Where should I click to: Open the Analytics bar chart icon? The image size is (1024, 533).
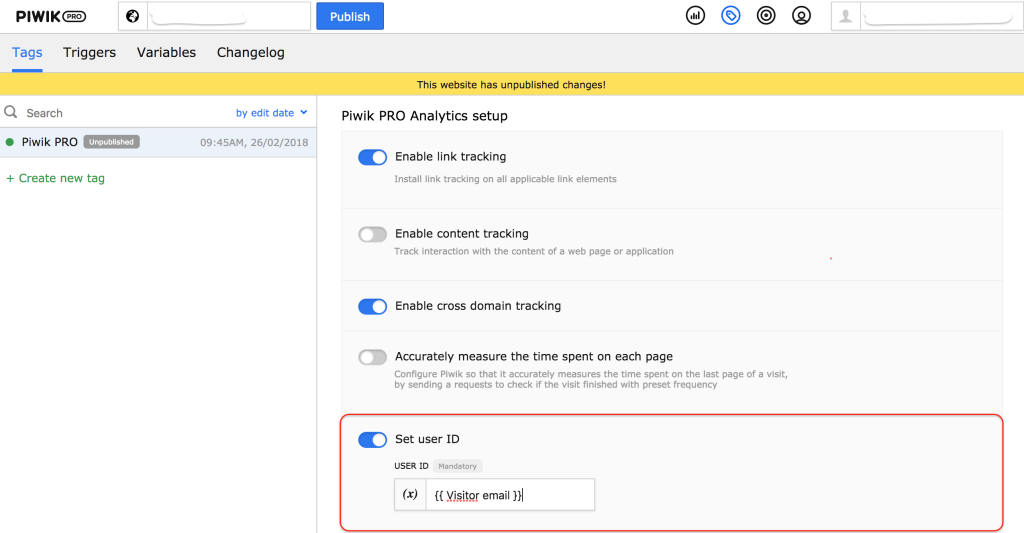click(x=695, y=16)
